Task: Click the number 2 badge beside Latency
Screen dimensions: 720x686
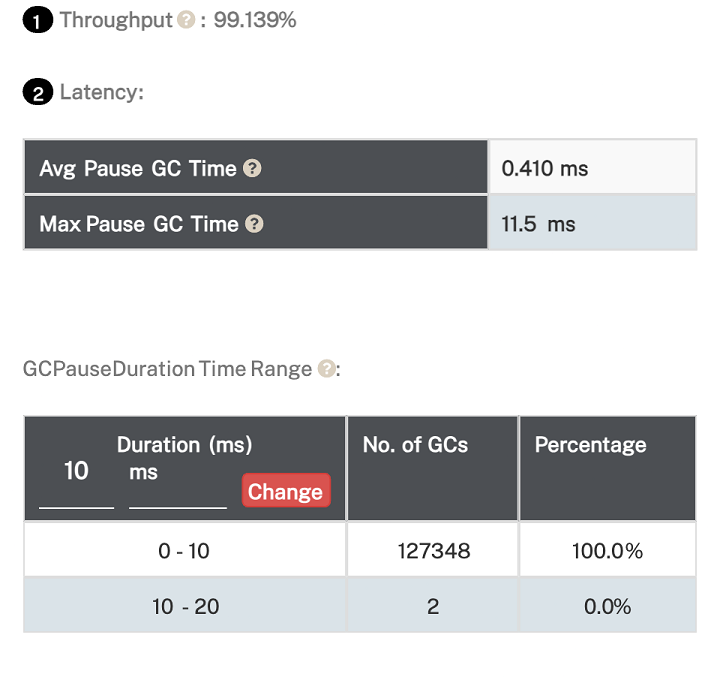Action: pos(37,93)
